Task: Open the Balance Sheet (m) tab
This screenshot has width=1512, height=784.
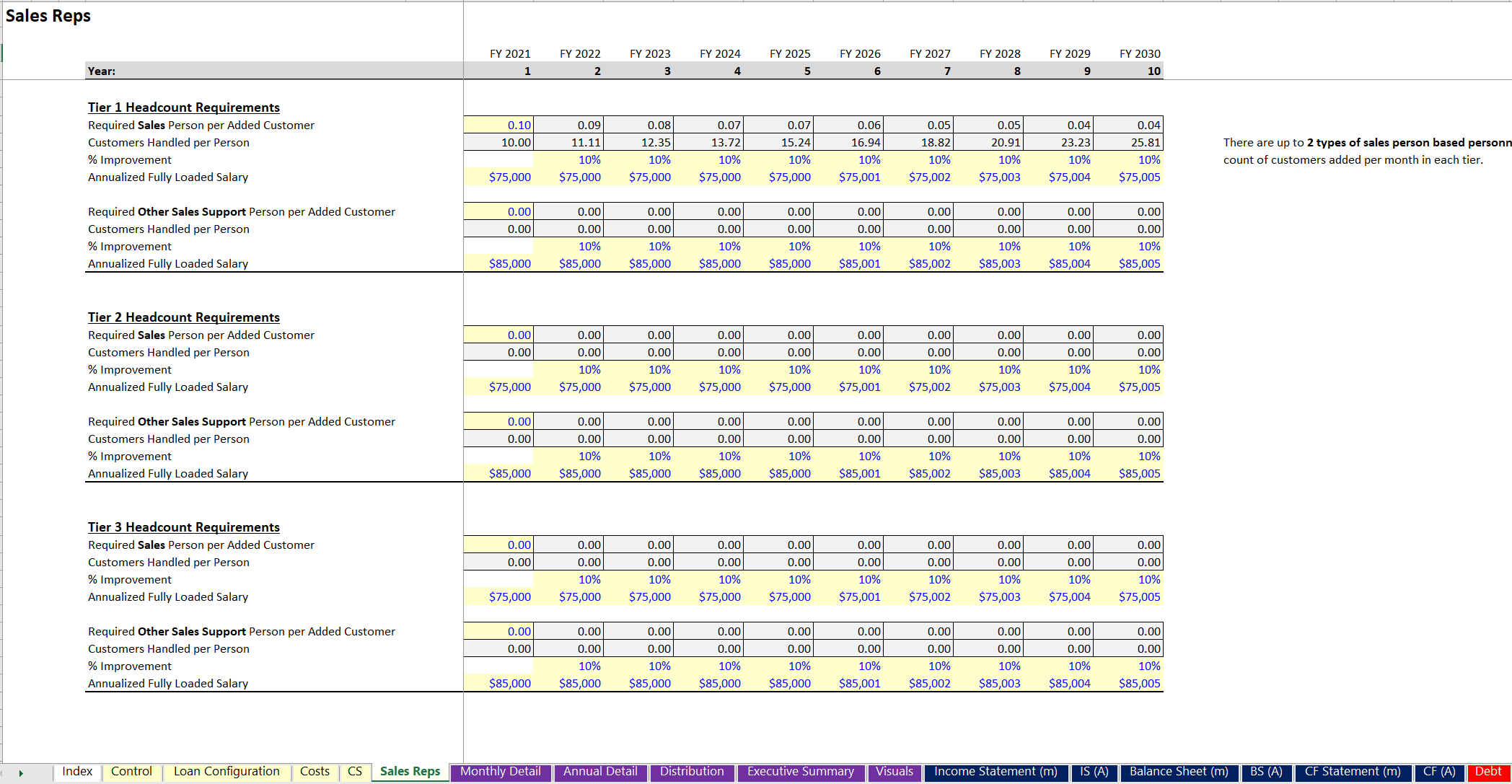Action: (1180, 771)
